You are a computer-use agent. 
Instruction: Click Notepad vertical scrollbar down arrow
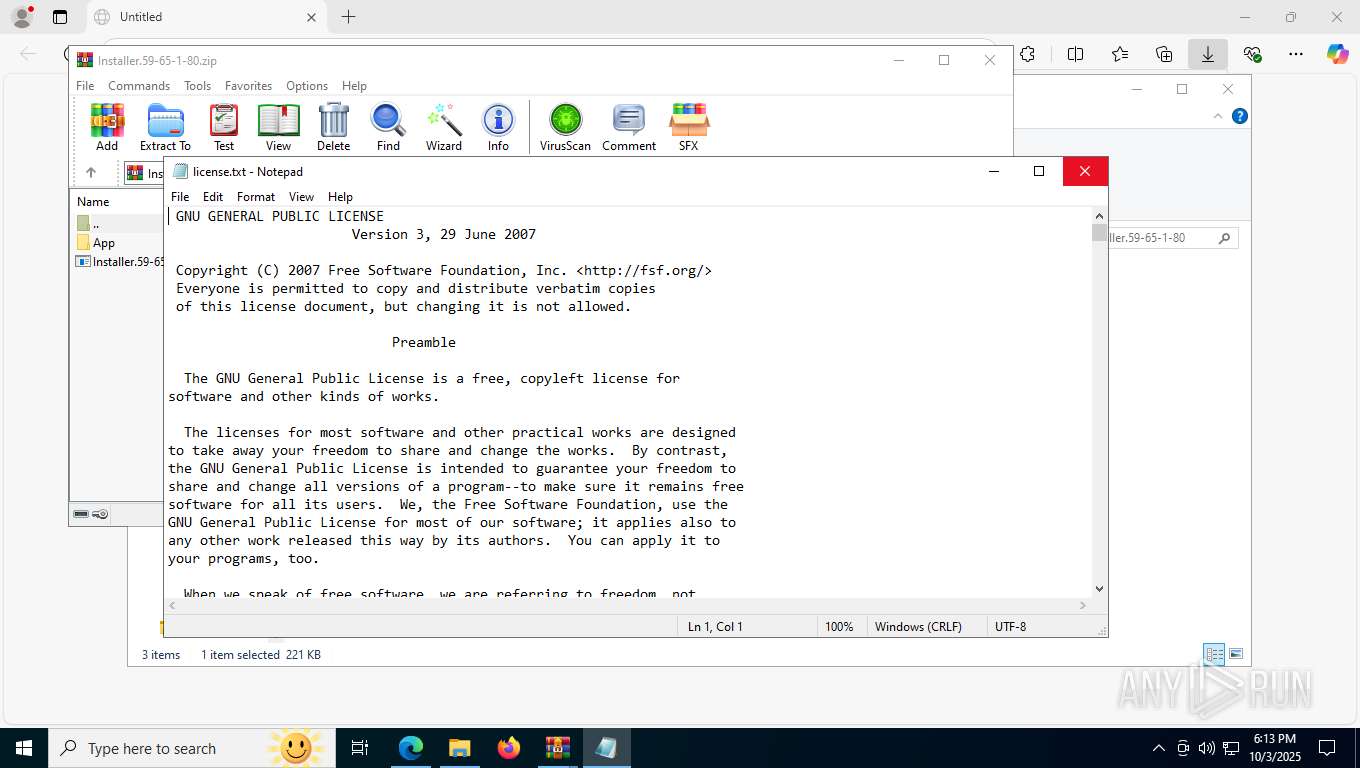[x=1099, y=589]
